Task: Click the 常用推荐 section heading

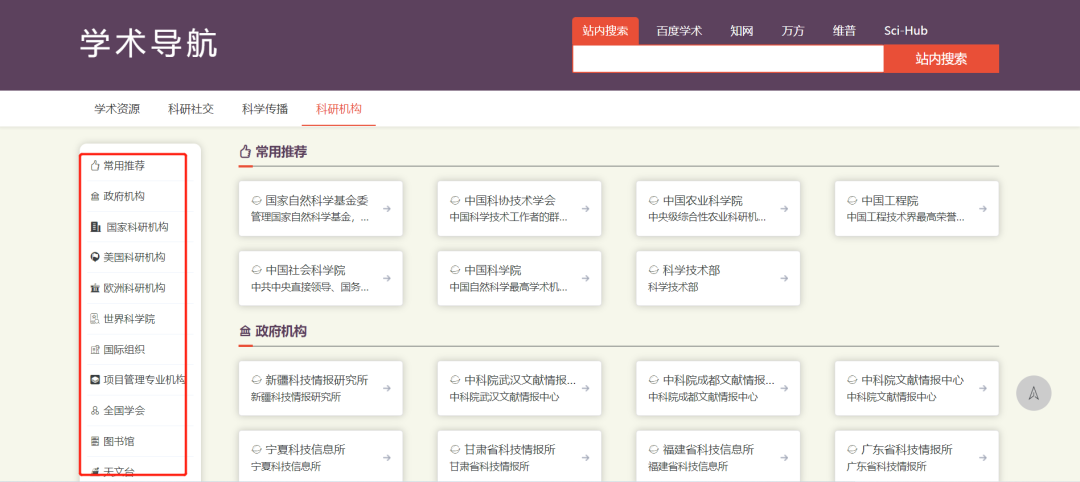Action: pos(281,152)
